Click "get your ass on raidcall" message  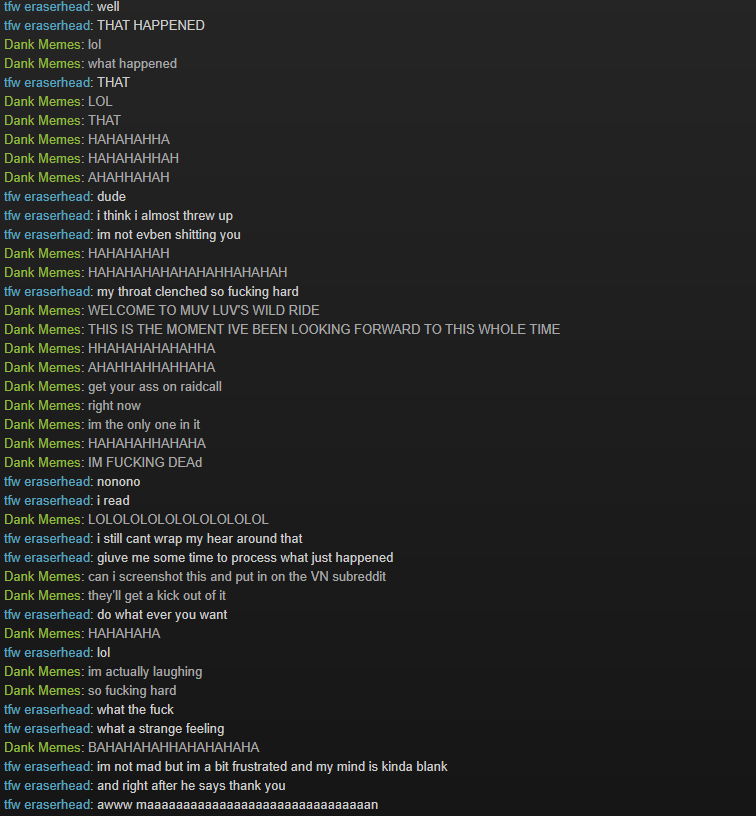(155, 387)
